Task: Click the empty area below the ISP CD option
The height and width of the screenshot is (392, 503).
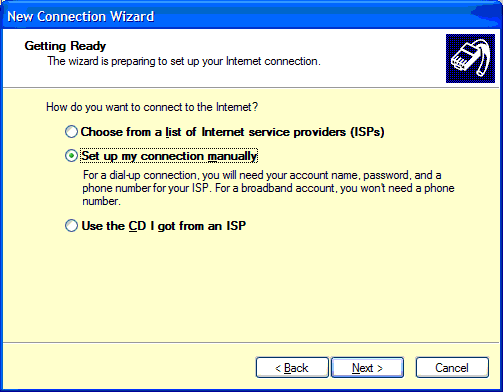Action: pyautogui.click(x=251, y=287)
